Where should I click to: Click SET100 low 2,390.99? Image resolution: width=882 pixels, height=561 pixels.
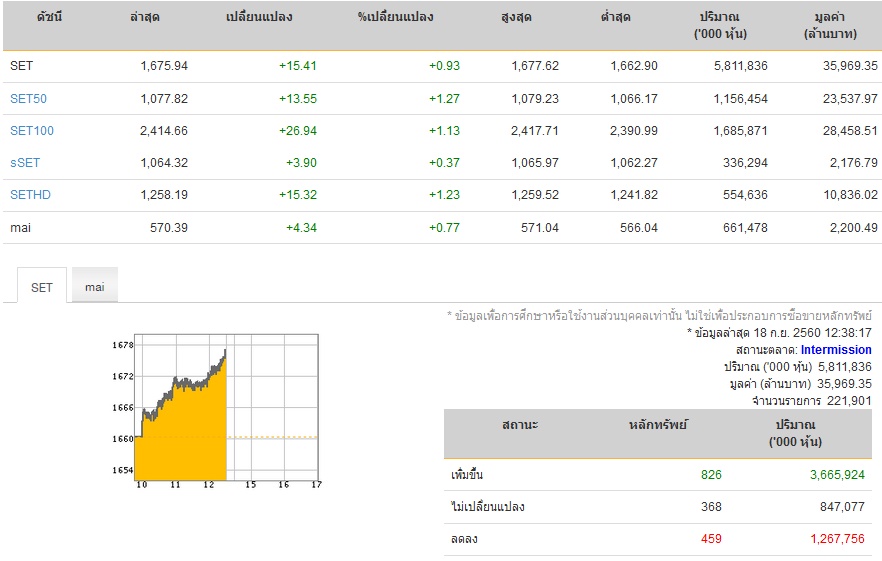[634, 131]
